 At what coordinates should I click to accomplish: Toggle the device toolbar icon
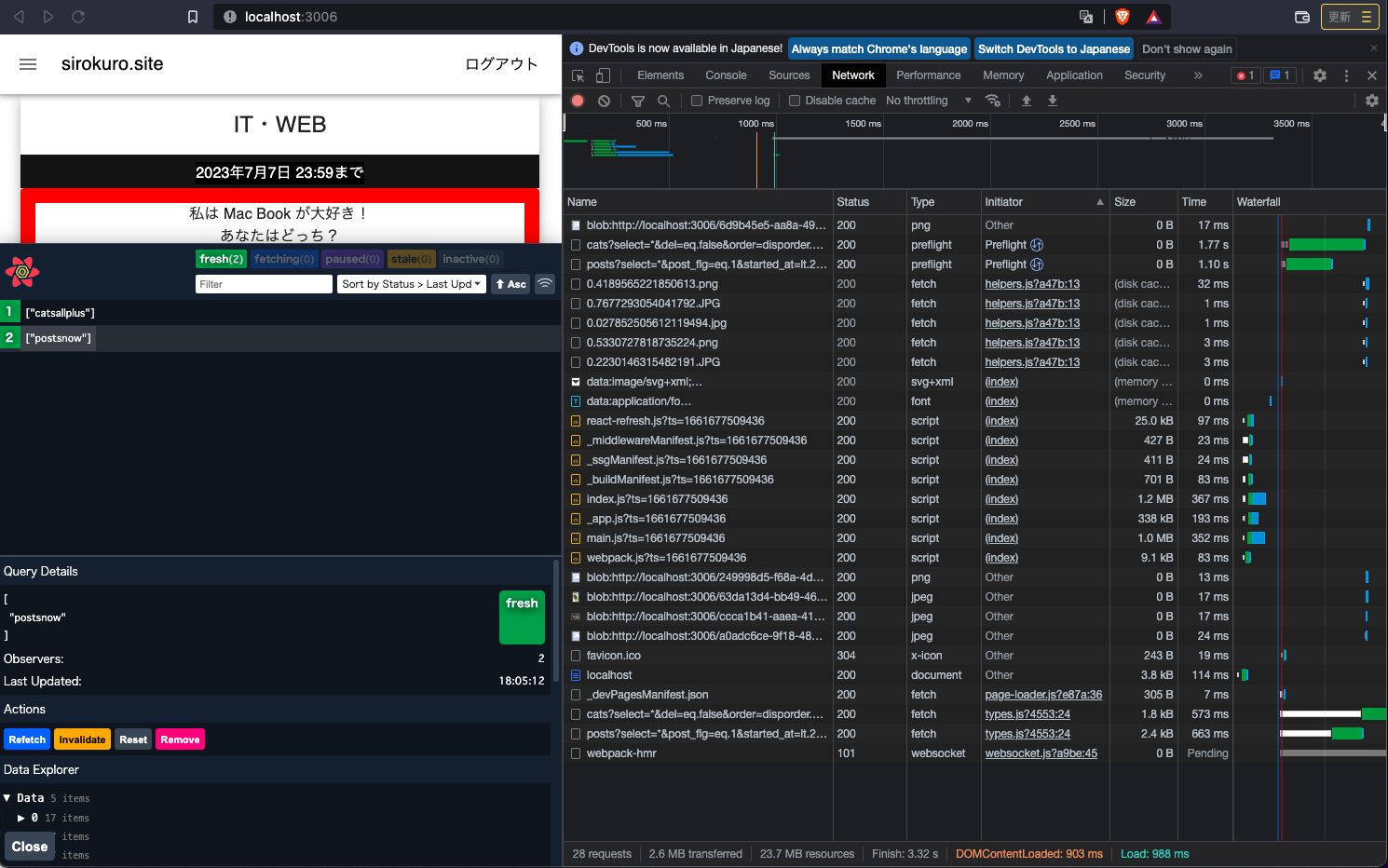[603, 75]
